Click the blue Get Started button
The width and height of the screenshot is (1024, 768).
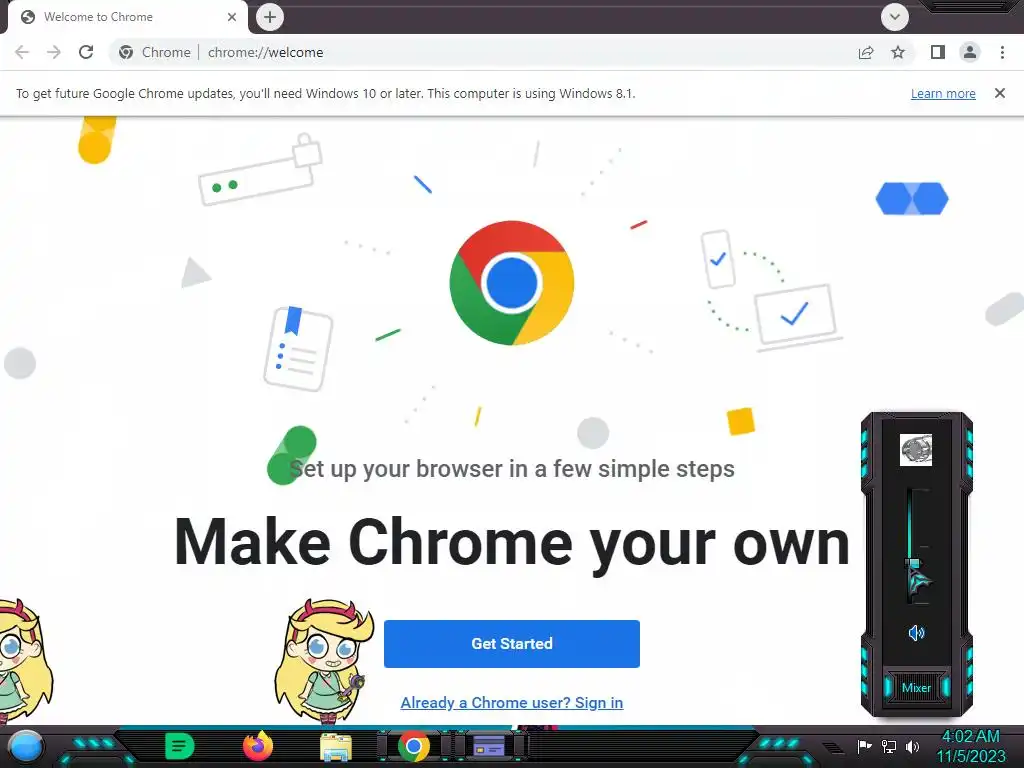(x=511, y=643)
